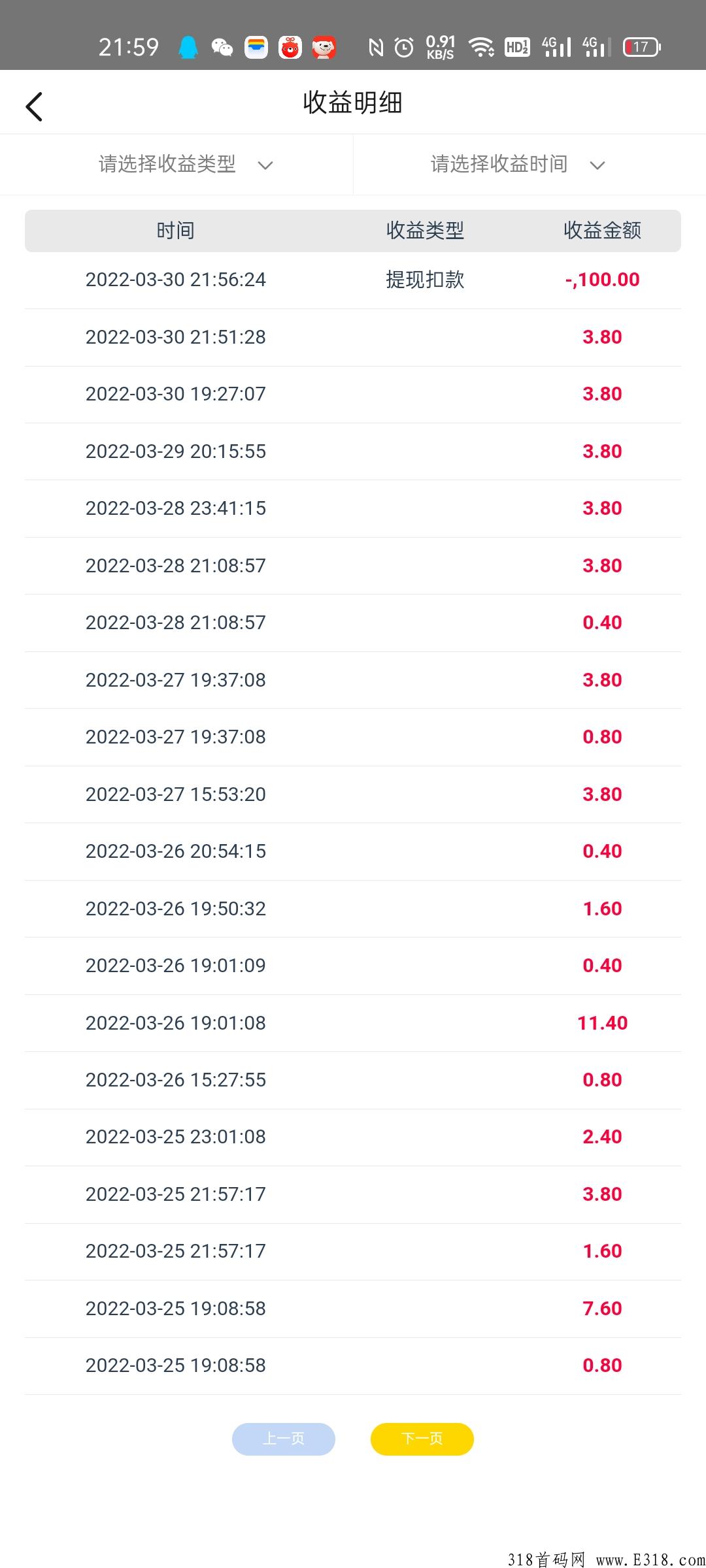
Task: Expand the chevron beside 请选择收益时间
Action: pos(597,165)
